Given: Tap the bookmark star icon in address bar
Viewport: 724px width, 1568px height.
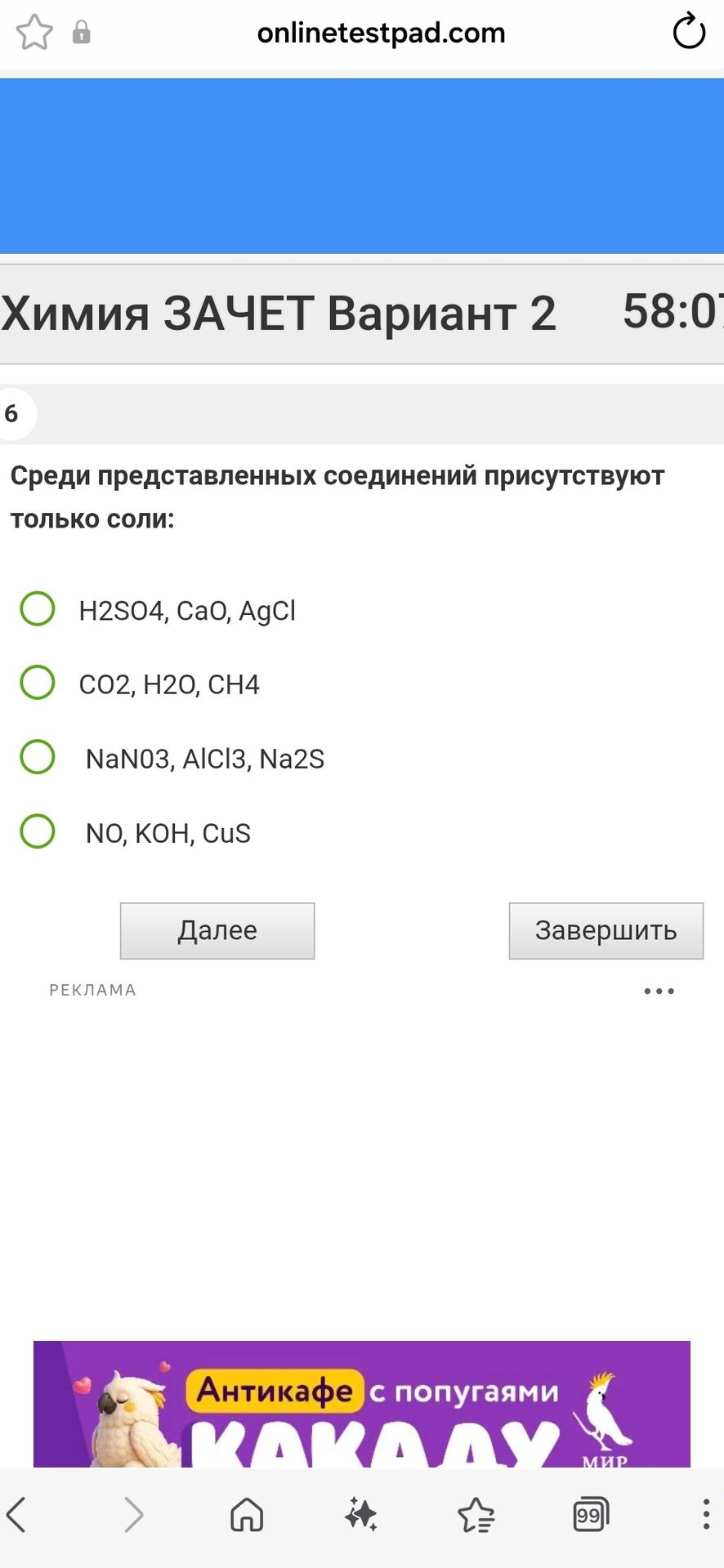Looking at the screenshot, I should [x=34, y=33].
